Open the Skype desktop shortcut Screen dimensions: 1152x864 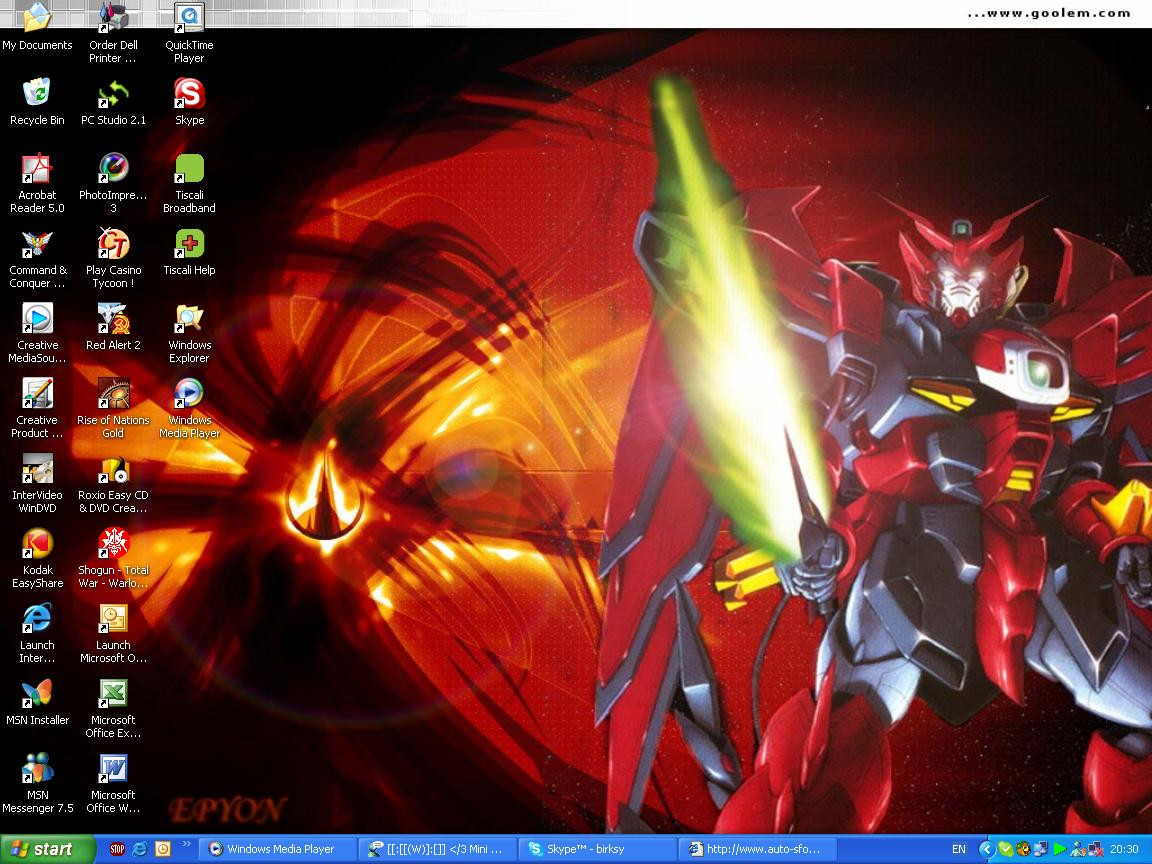tap(189, 102)
